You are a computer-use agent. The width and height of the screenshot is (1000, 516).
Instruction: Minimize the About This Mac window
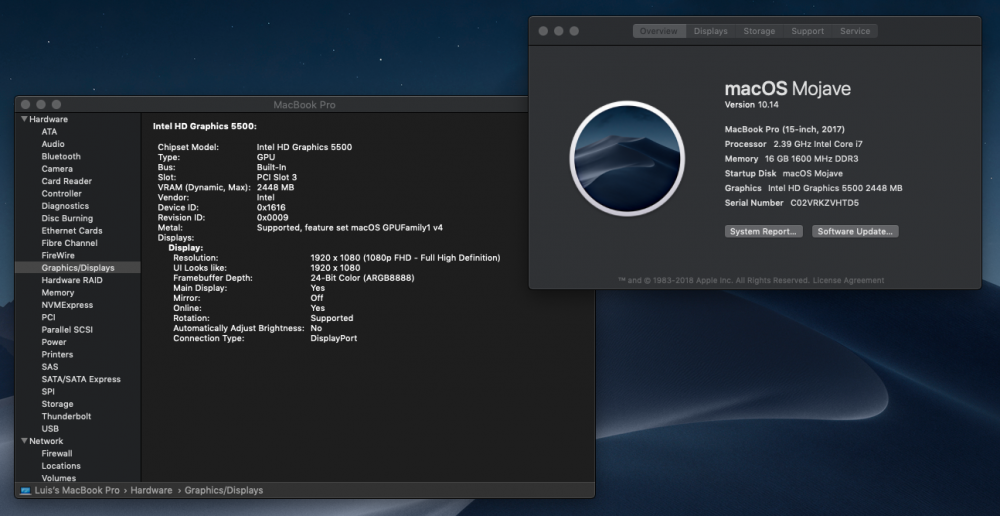559,31
